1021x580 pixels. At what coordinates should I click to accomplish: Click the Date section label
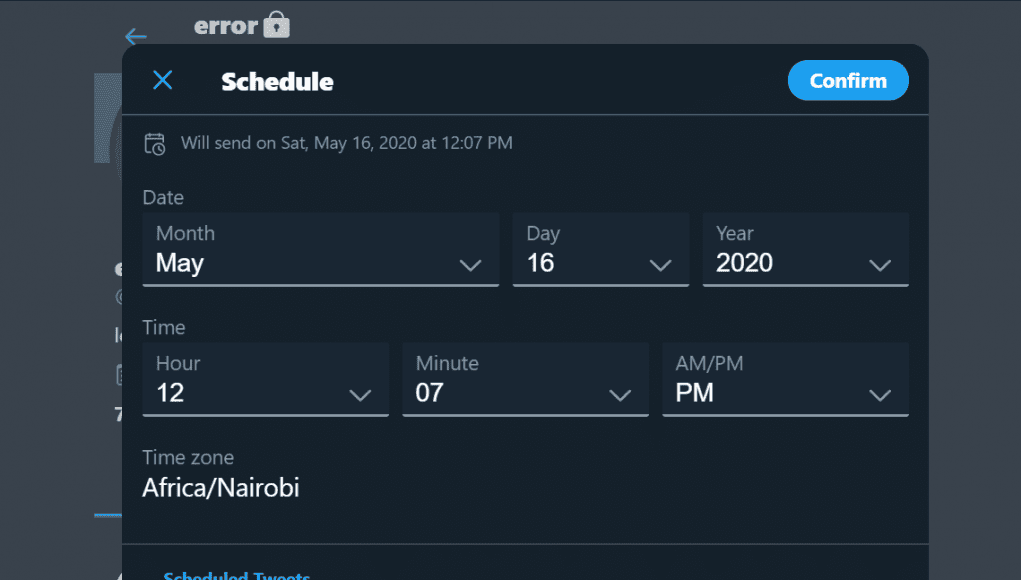click(x=163, y=198)
